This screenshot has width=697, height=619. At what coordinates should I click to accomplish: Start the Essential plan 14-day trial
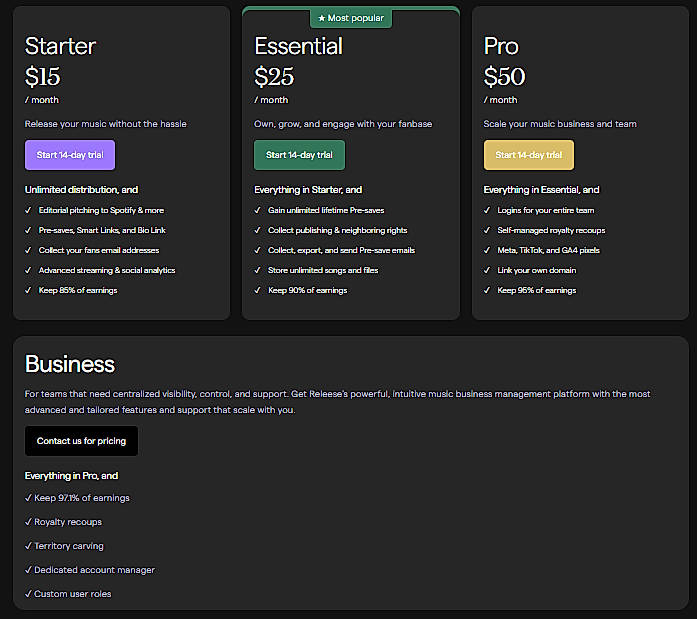pos(299,155)
